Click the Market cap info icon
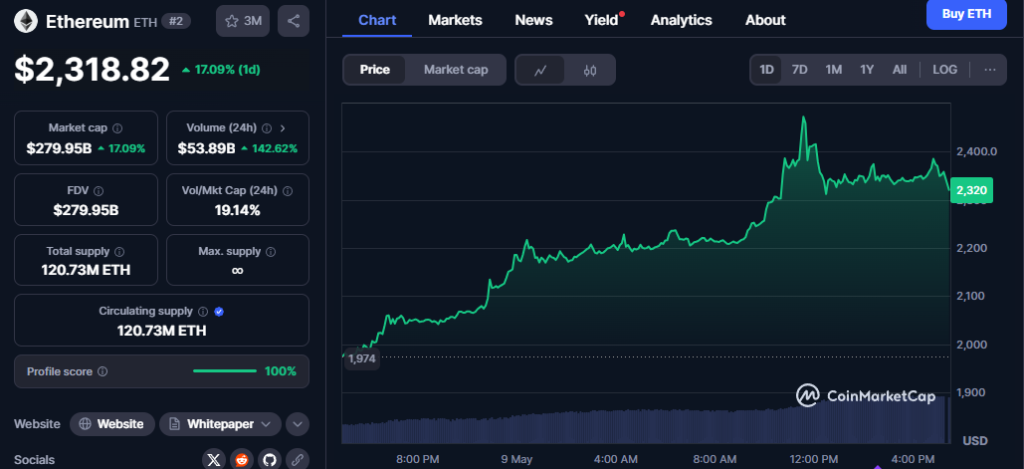 tap(118, 128)
